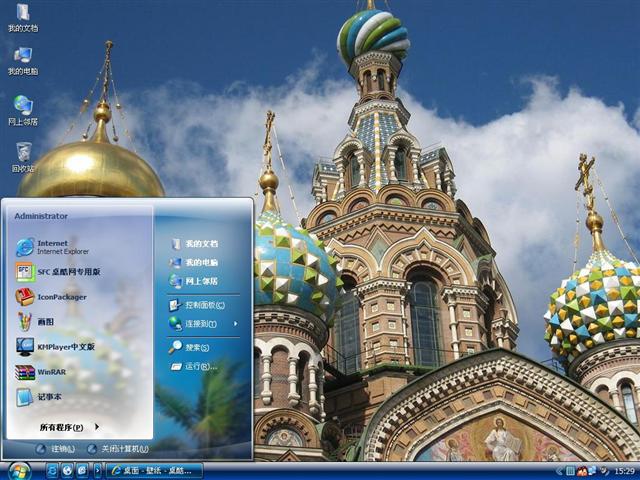
Task: Select the 我的电脑 desktop icon
Action: click(23, 61)
